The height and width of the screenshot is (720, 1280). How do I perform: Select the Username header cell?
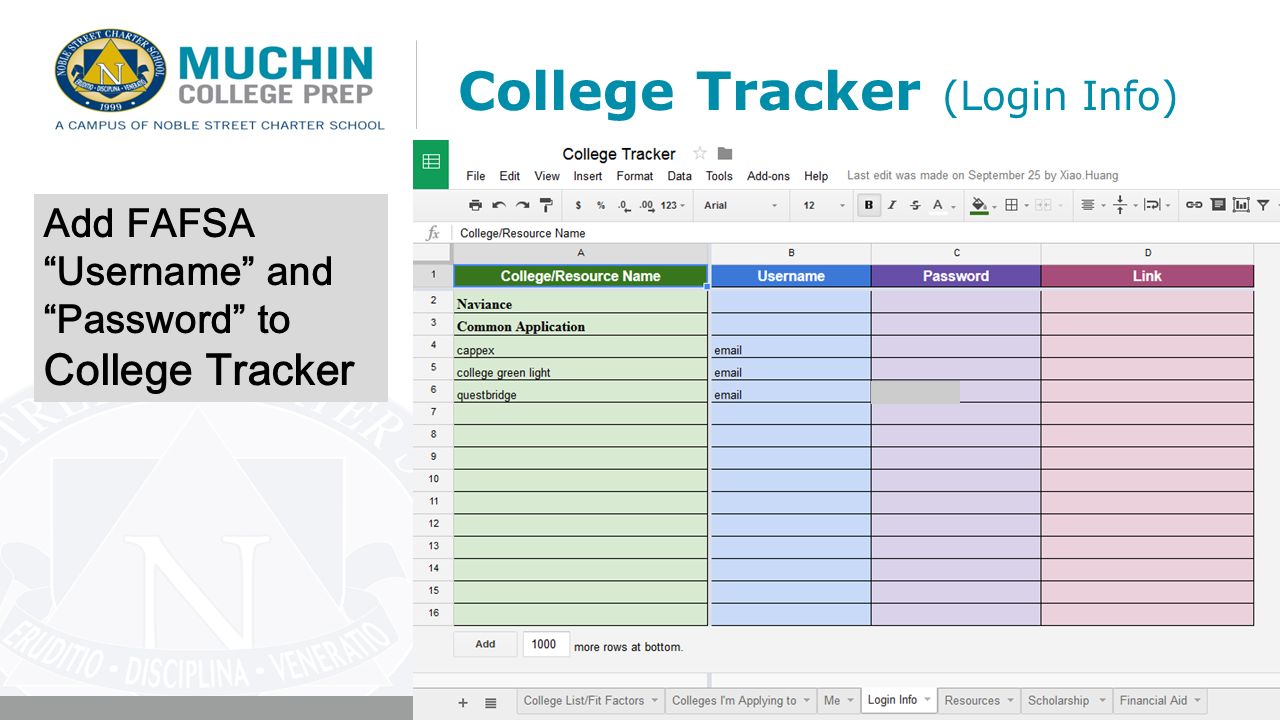(x=791, y=276)
